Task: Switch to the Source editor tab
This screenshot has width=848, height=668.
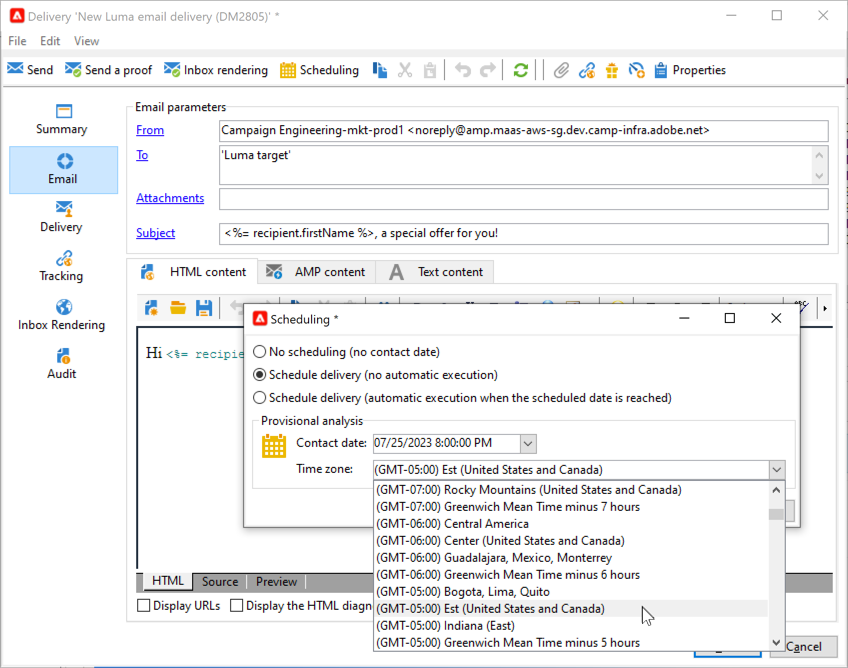Action: click(220, 581)
